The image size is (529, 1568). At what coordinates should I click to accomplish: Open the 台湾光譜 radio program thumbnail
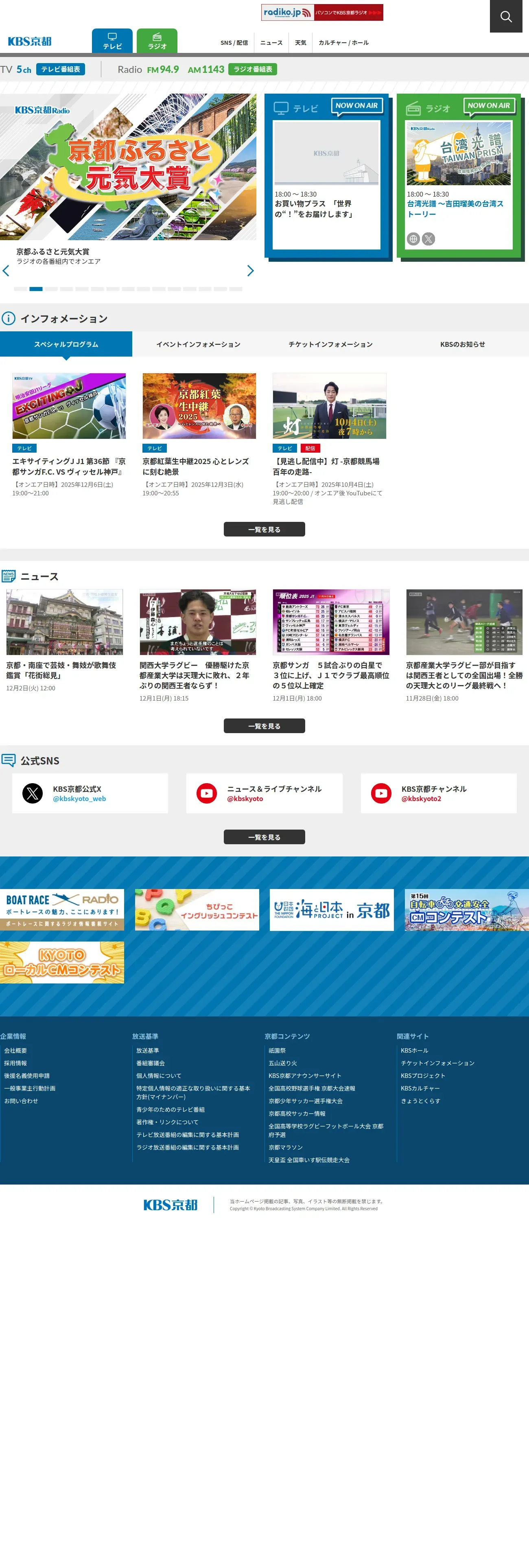tap(459, 153)
